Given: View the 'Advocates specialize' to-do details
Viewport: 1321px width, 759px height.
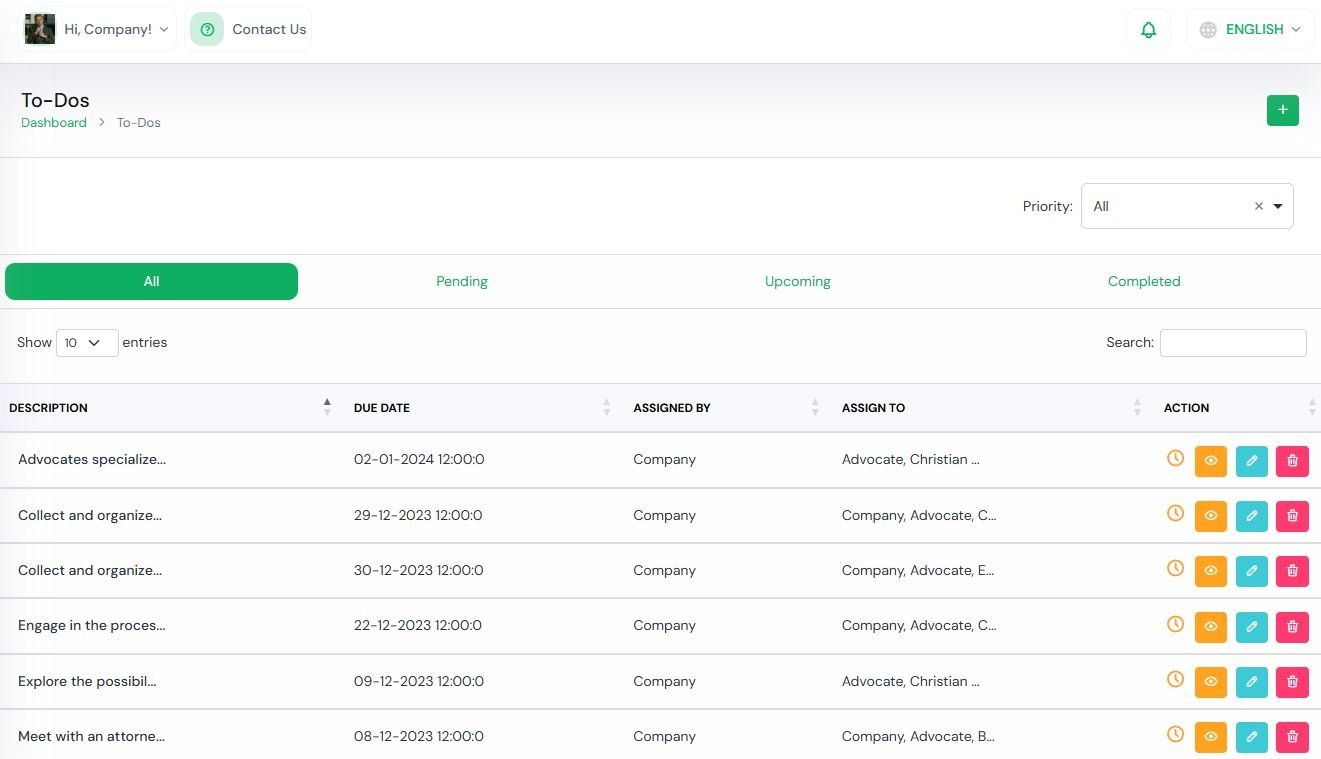Looking at the screenshot, I should (x=1210, y=461).
